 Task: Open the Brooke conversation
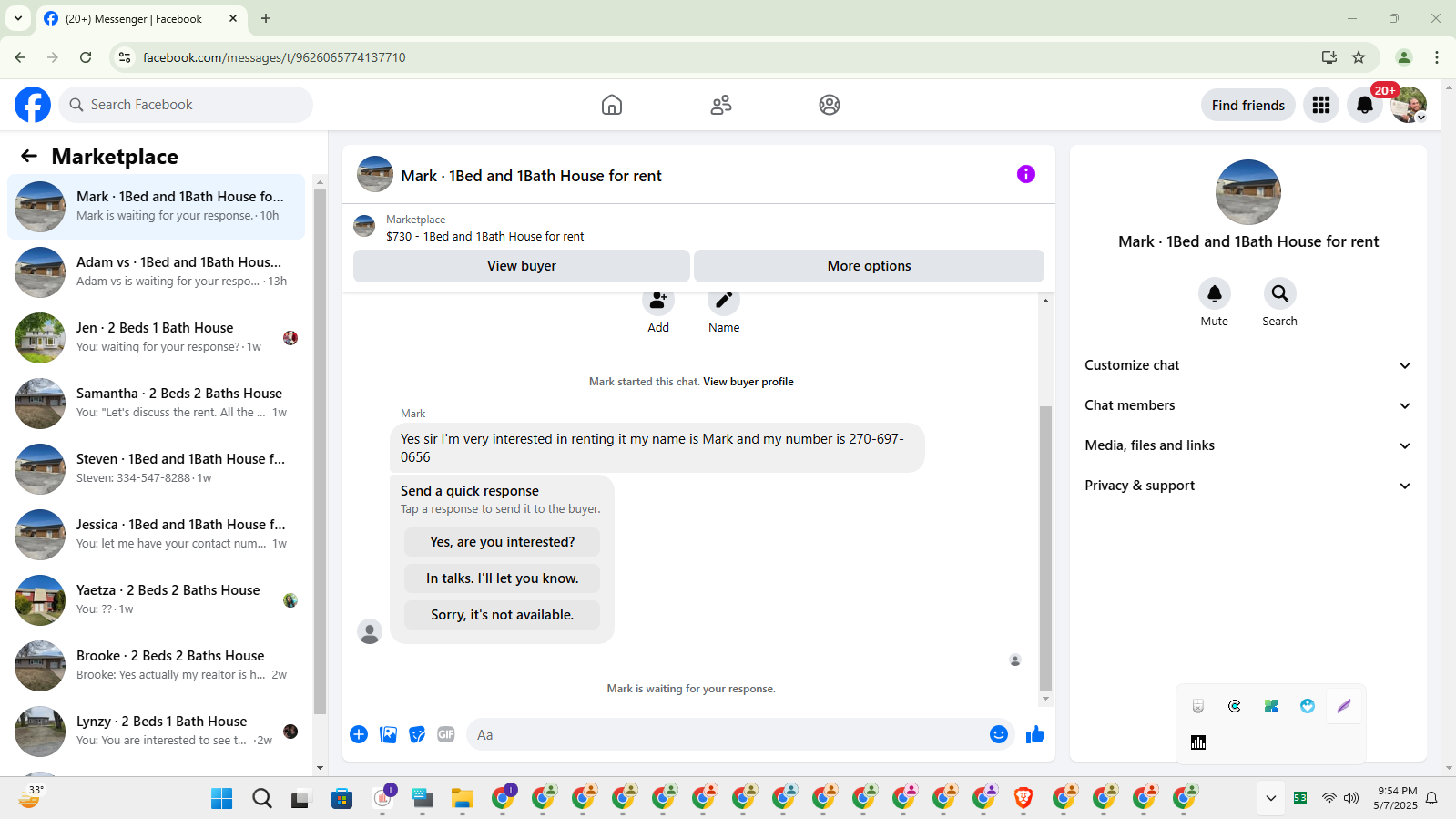coord(157,666)
